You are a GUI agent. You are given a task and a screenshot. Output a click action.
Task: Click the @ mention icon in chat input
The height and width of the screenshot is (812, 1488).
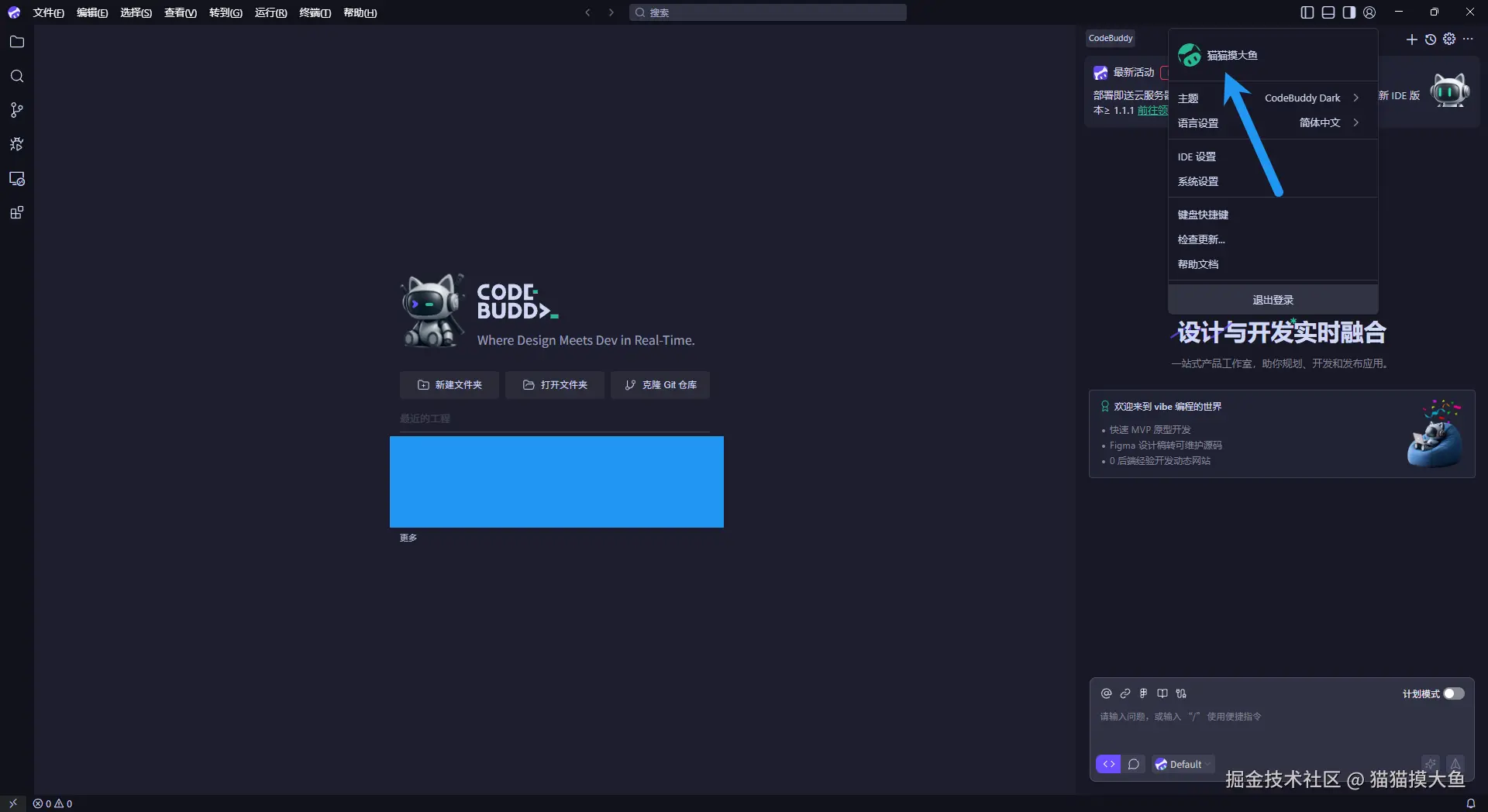click(1107, 693)
